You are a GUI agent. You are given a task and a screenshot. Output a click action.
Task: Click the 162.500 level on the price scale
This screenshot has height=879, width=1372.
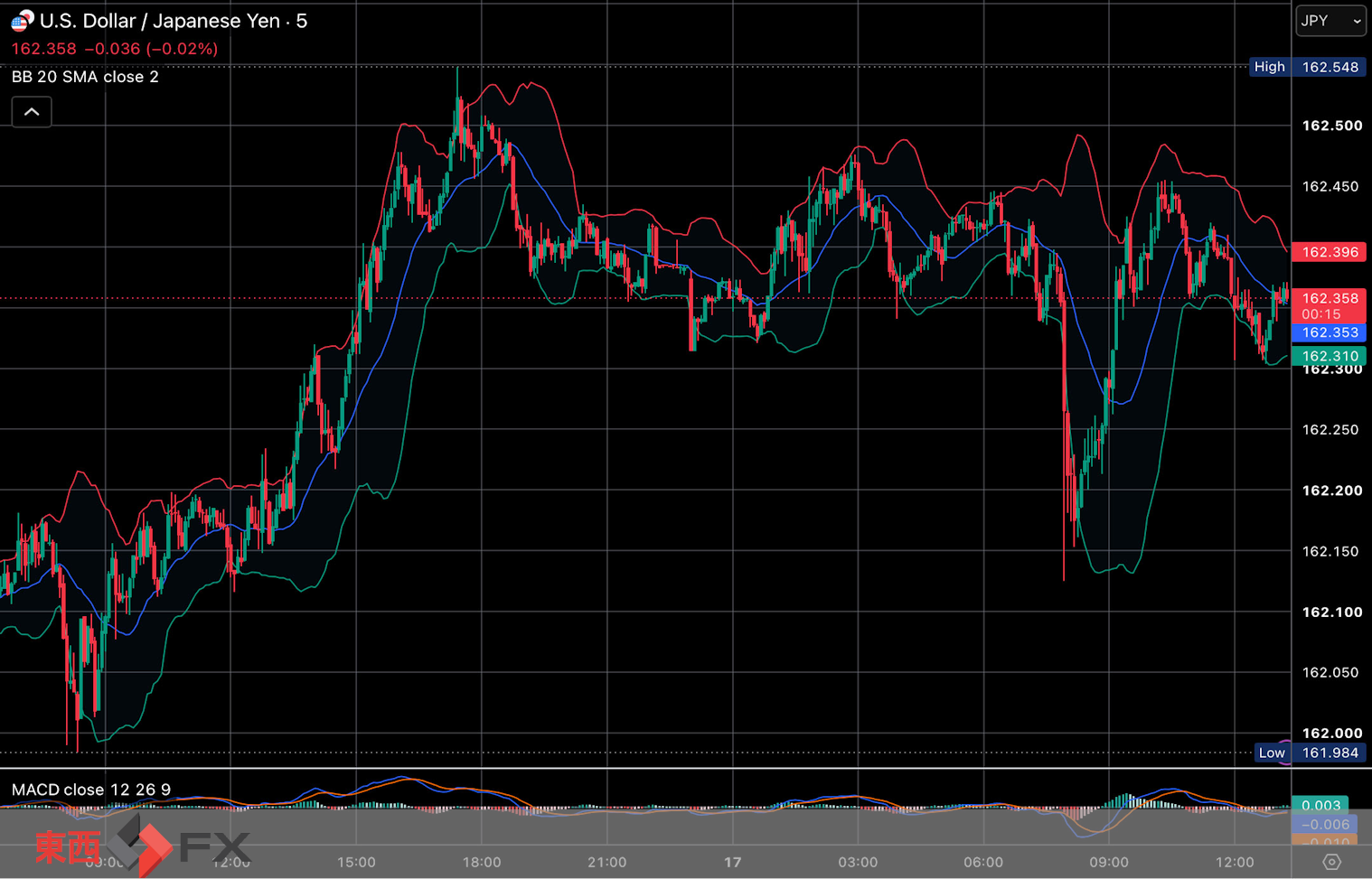tap(1331, 126)
